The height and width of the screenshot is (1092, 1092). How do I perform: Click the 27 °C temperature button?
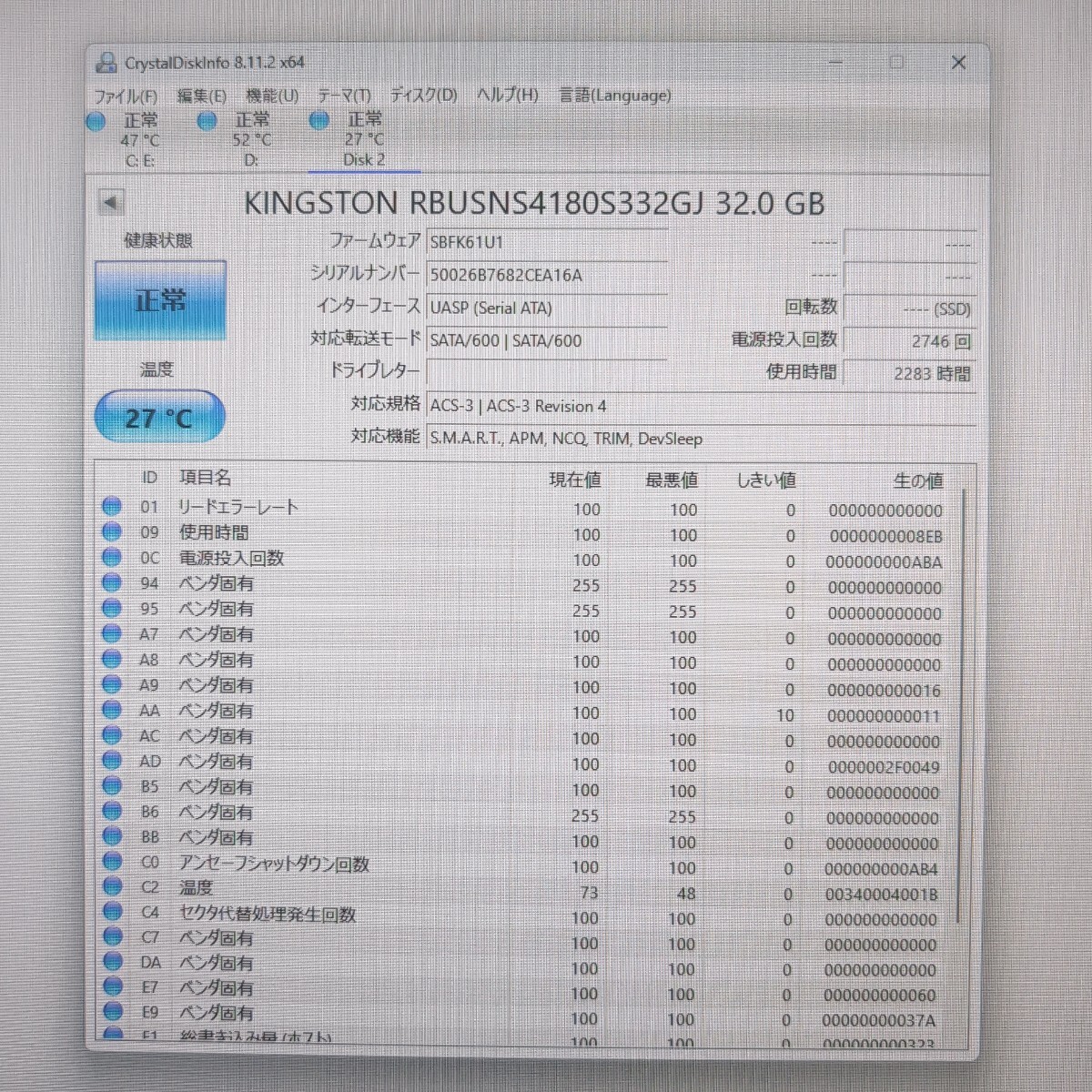pyautogui.click(x=159, y=418)
